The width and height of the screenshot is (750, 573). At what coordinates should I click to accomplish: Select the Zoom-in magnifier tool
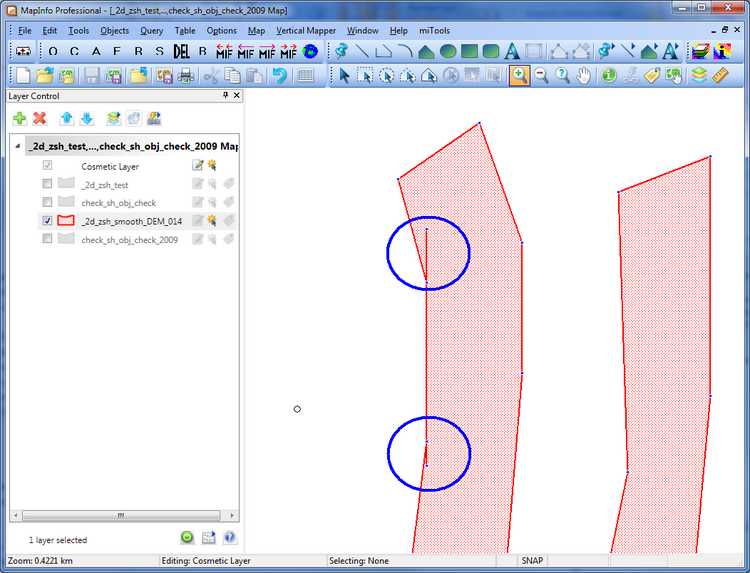519,76
